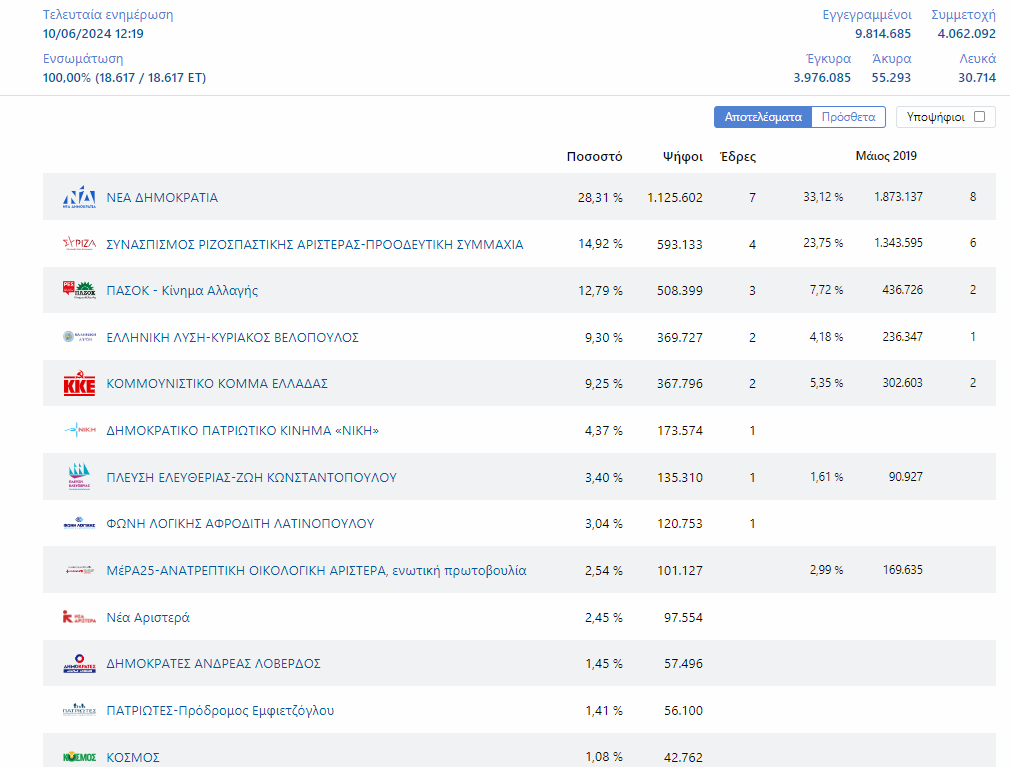Click the 2019 percentage 23,75 %

[x=823, y=243]
